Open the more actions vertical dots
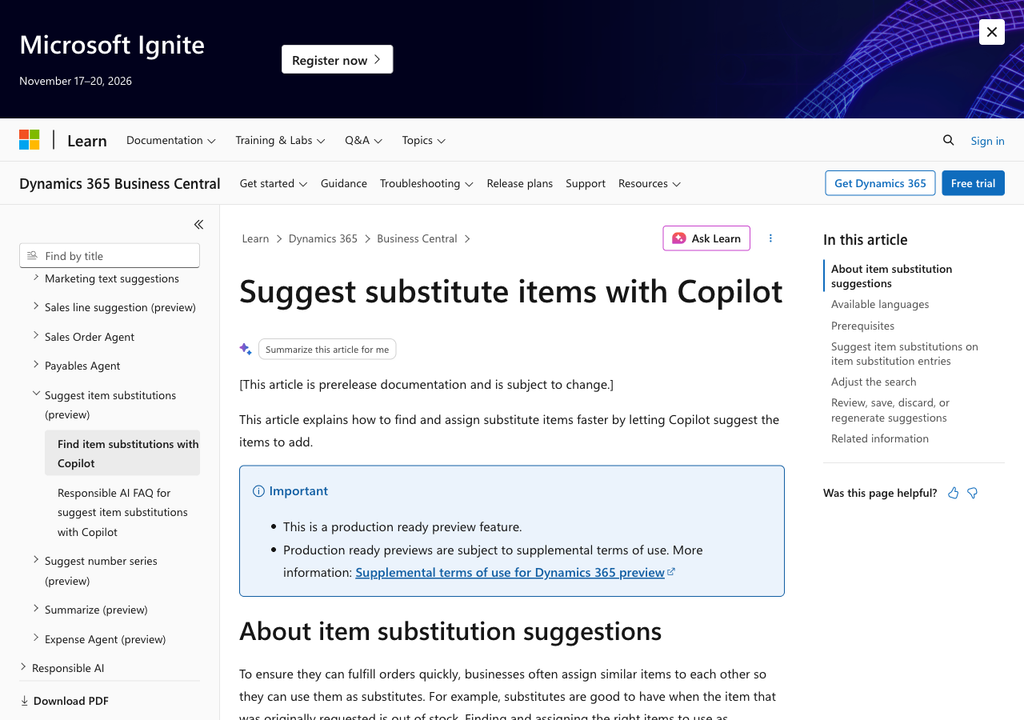Screen dimensions: 1024x720 click(771, 238)
